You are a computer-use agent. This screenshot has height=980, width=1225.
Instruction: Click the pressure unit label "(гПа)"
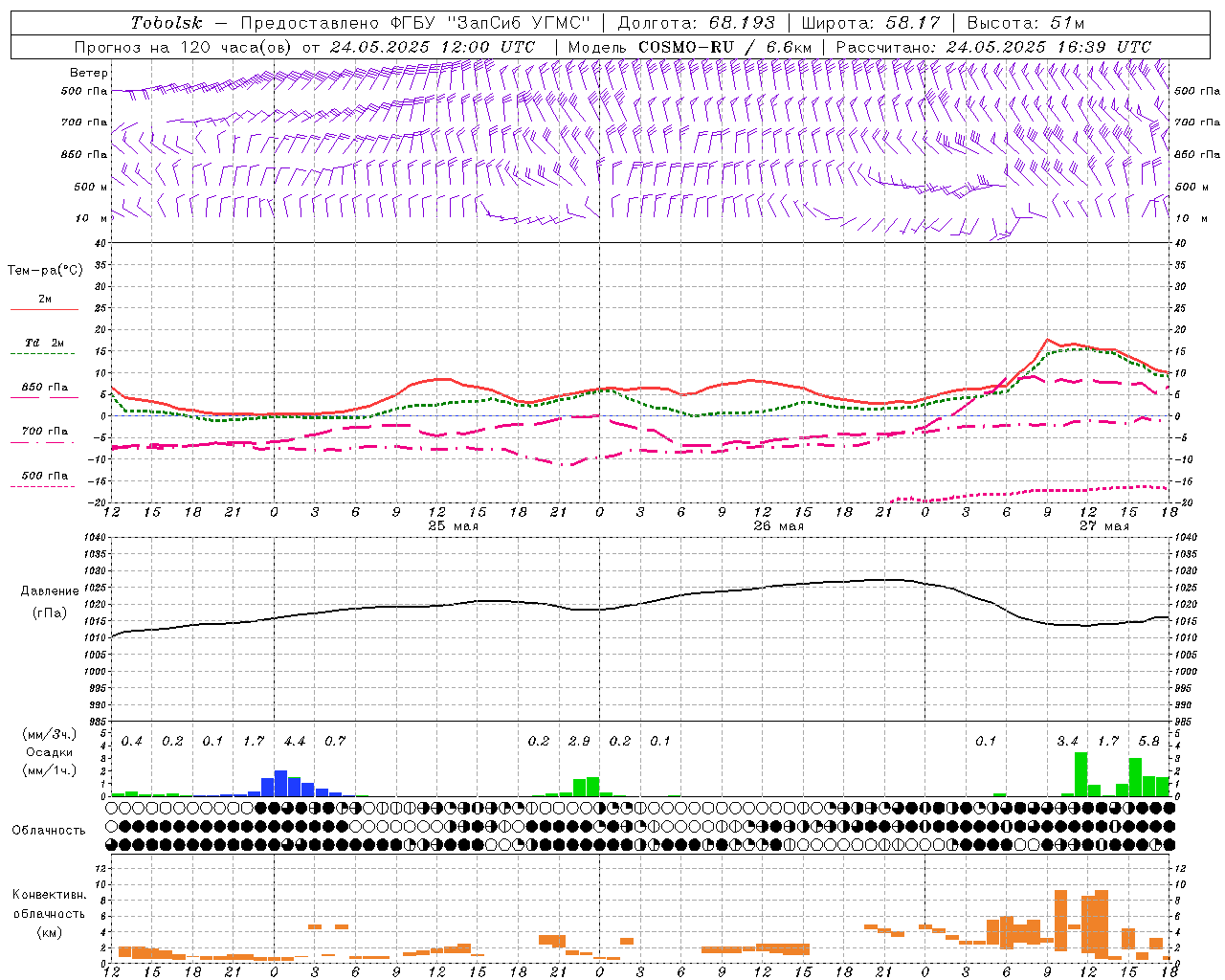coord(50,613)
